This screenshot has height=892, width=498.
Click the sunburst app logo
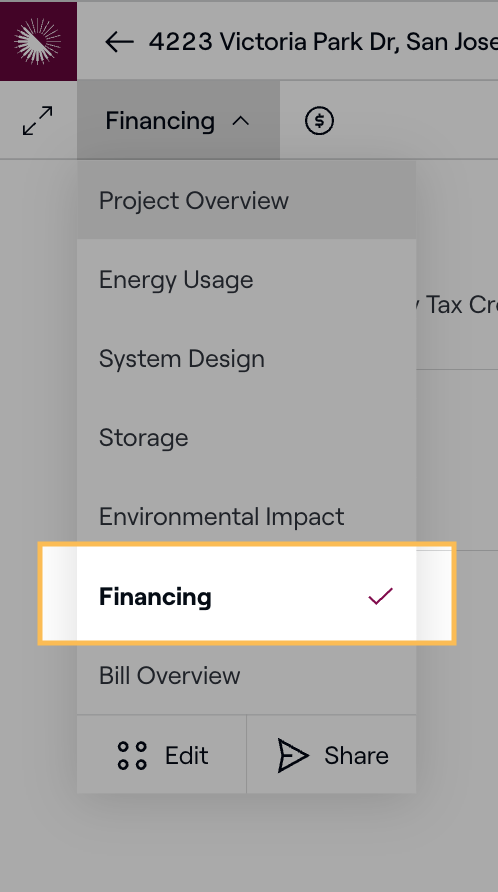38,41
